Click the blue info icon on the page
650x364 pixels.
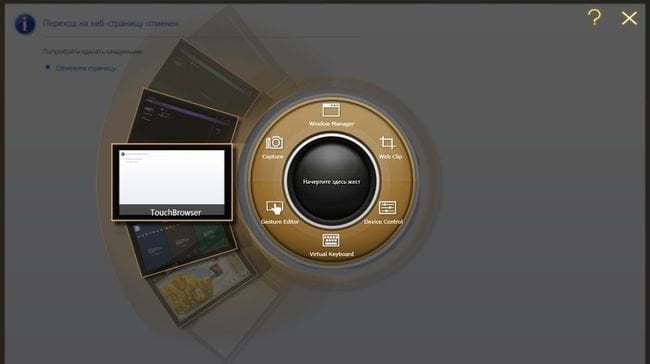[25, 24]
